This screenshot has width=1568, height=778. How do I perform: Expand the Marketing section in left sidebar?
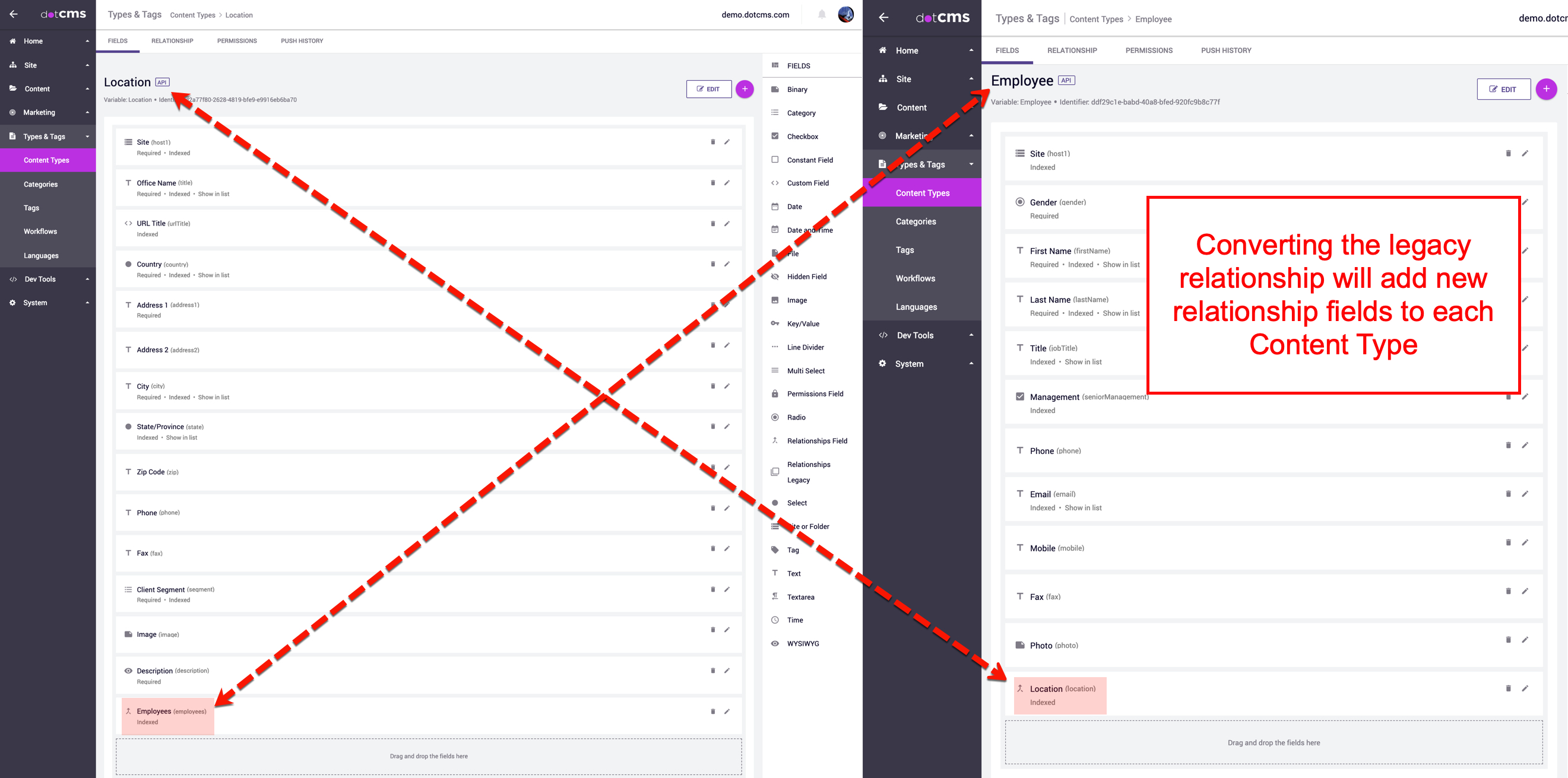[48, 112]
